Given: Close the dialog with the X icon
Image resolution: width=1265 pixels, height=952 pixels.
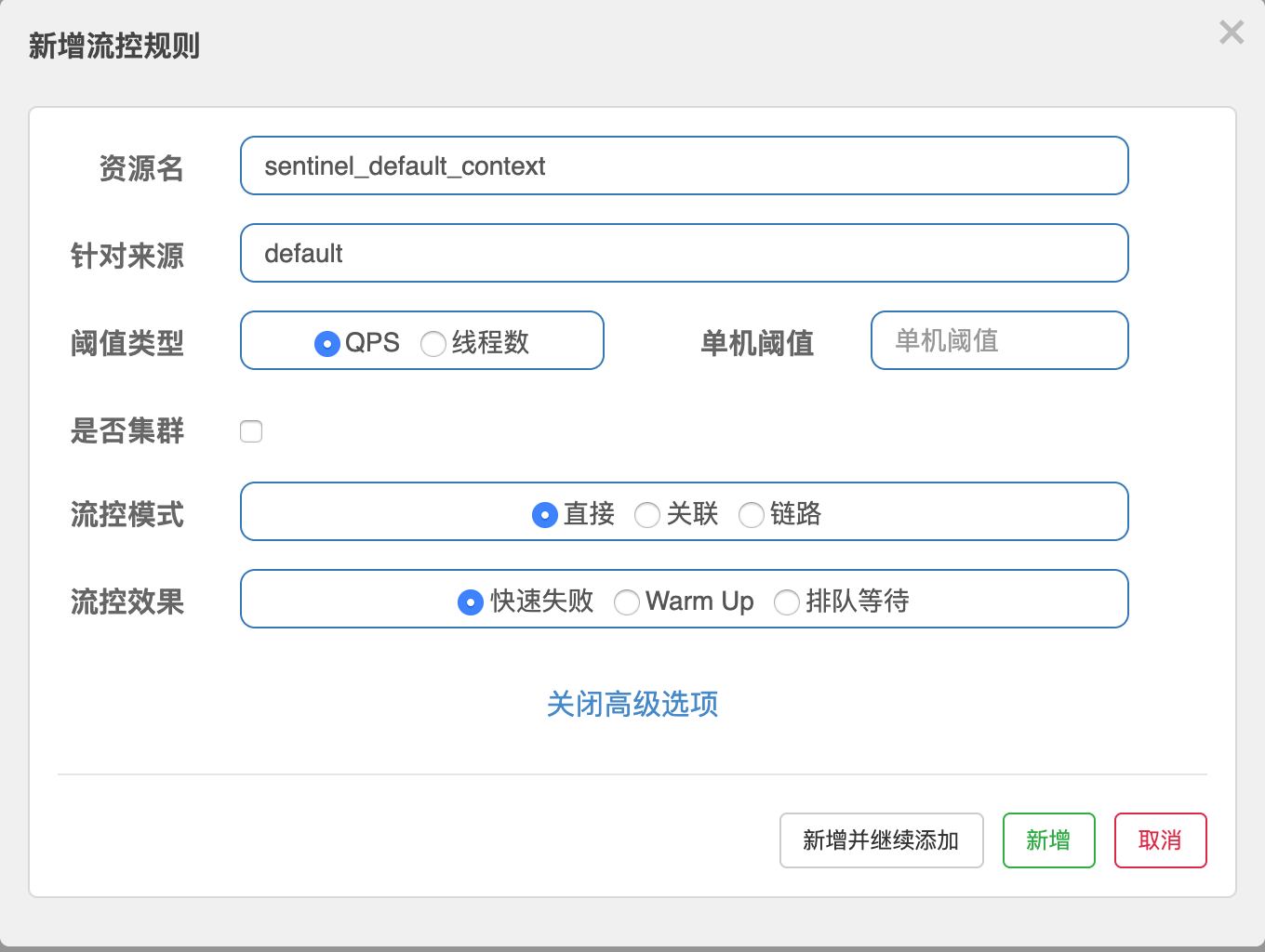Looking at the screenshot, I should tap(1231, 33).
